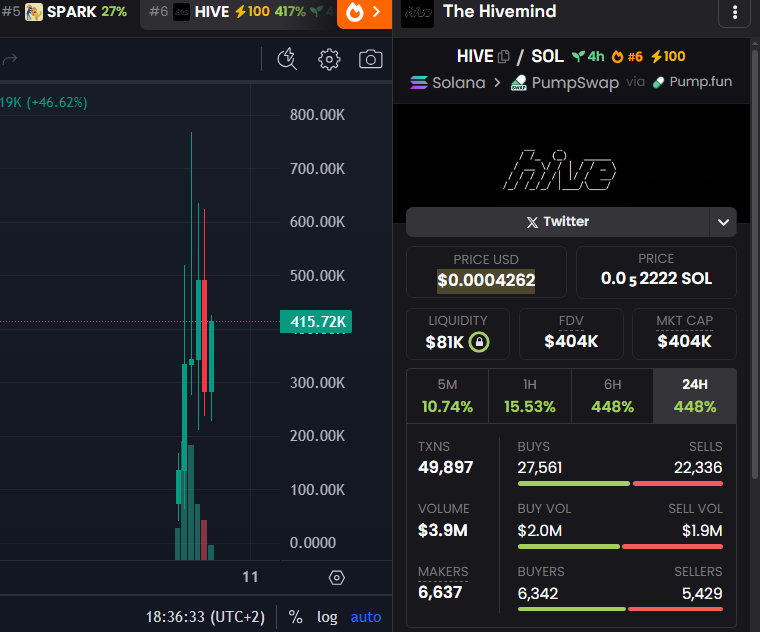Open chart time zone settings icon
Screen dimensions: 760x632
[336, 577]
